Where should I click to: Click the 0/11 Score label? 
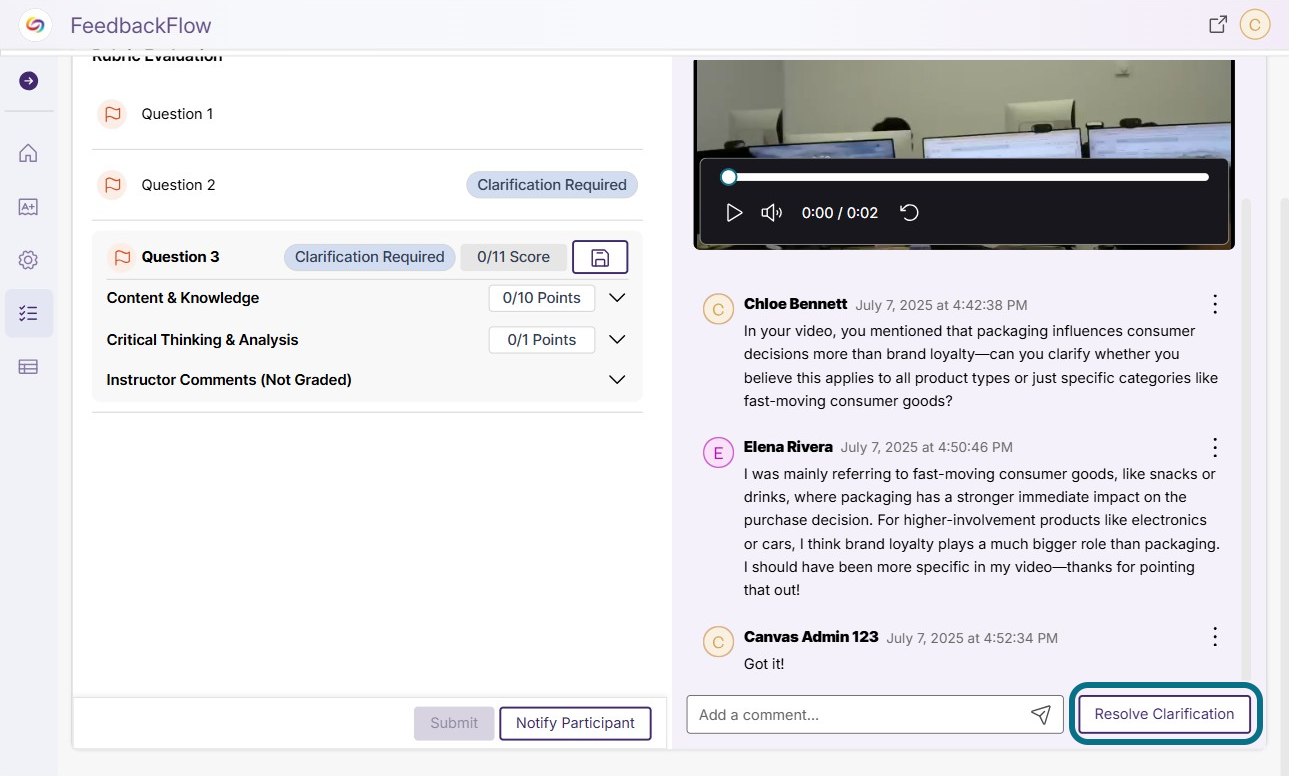[513, 257]
